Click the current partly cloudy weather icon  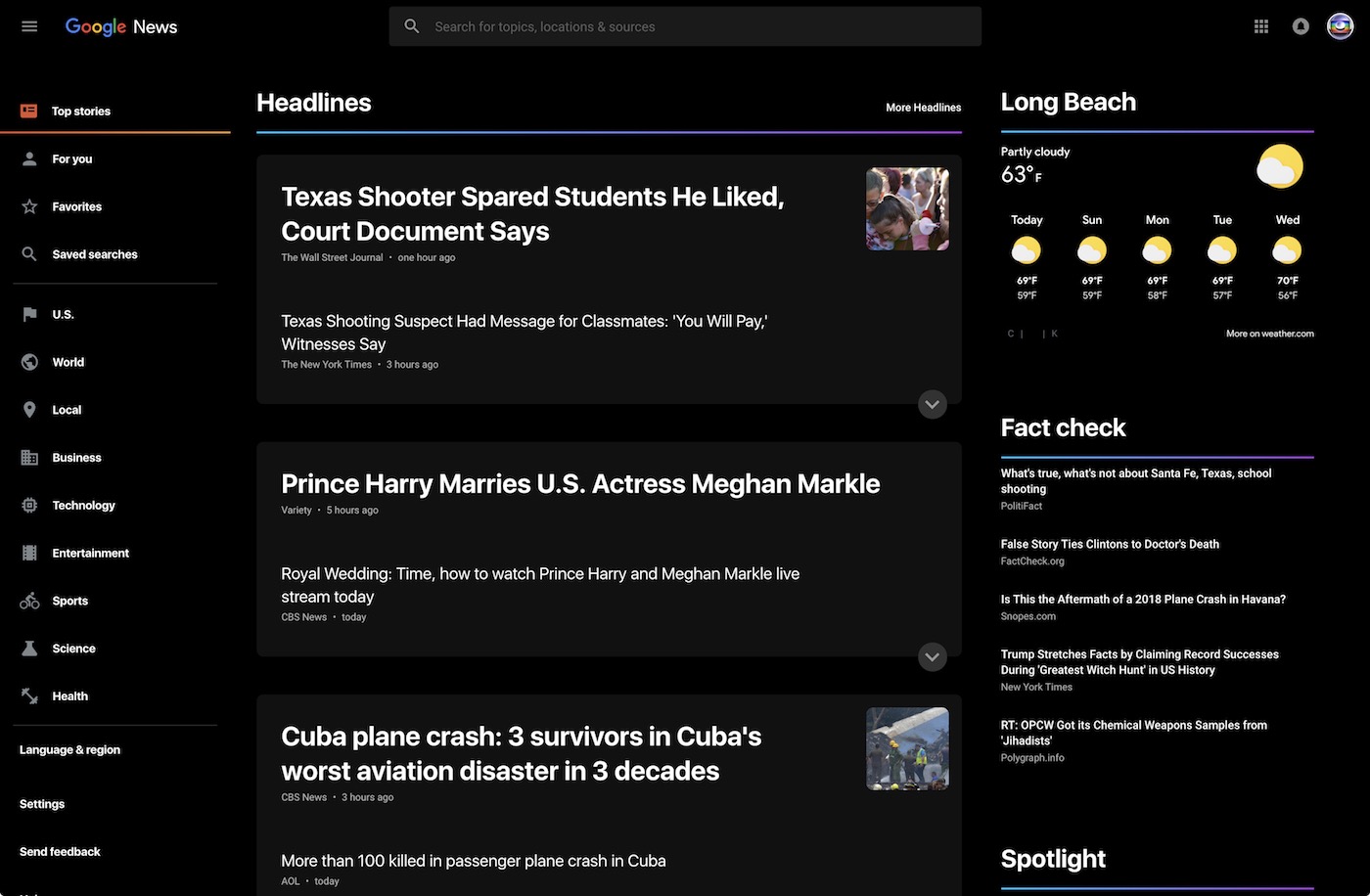tap(1279, 166)
